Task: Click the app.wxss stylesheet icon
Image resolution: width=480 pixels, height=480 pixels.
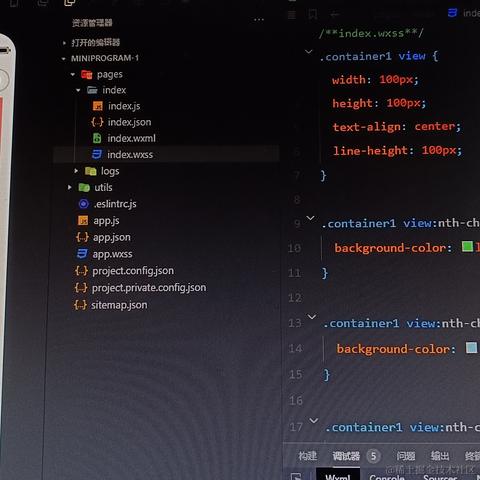Action: [x=82, y=254]
